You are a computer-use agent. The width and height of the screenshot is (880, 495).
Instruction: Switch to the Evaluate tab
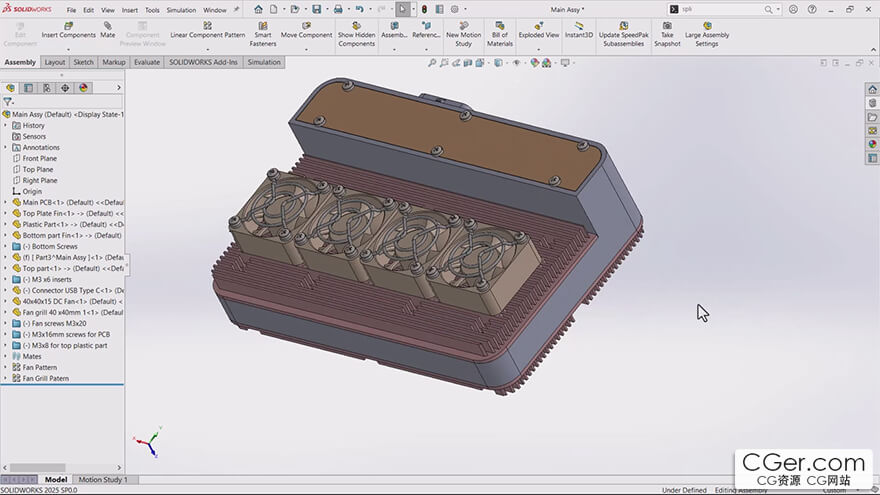(146, 62)
